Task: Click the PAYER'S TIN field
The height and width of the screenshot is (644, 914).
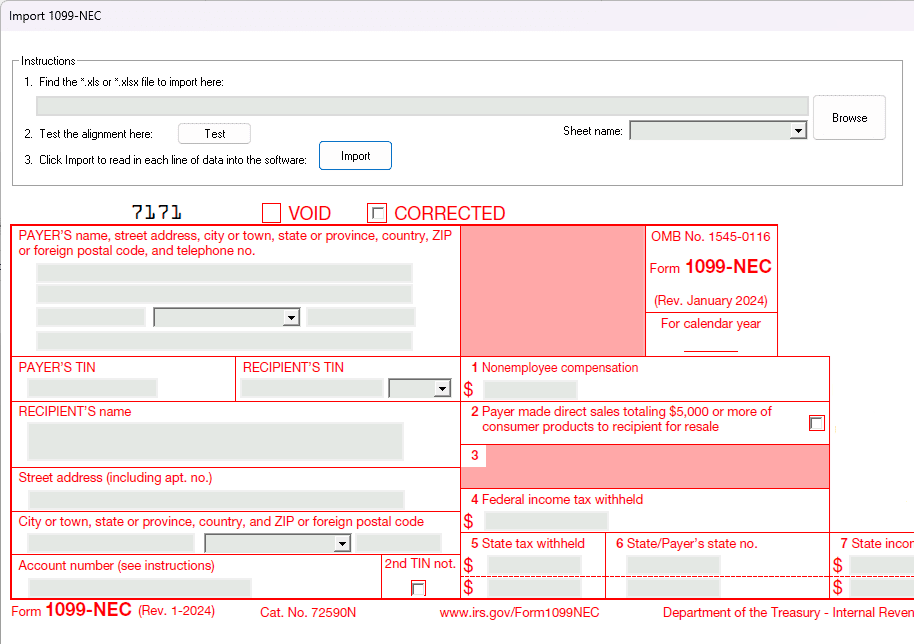Action: click(92, 388)
